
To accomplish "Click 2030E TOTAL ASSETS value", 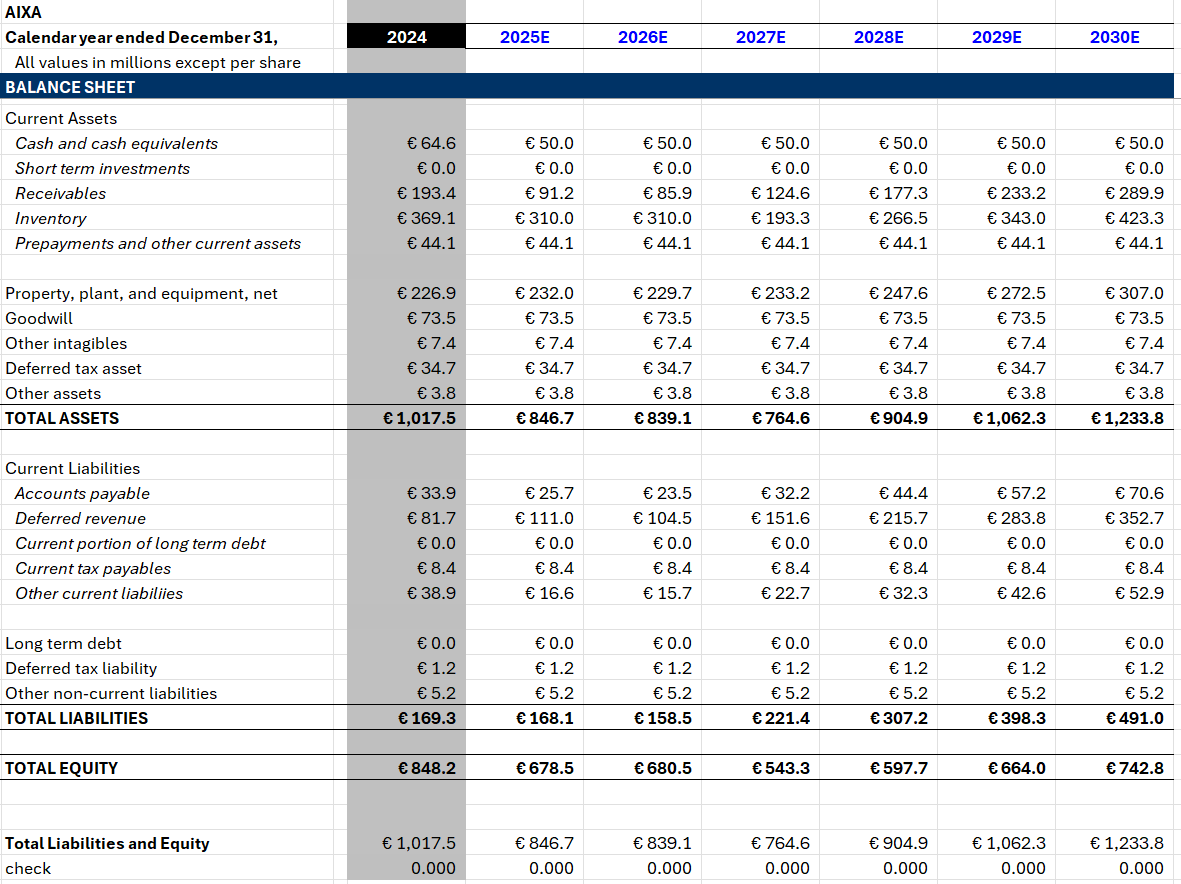I will coord(1127,418).
